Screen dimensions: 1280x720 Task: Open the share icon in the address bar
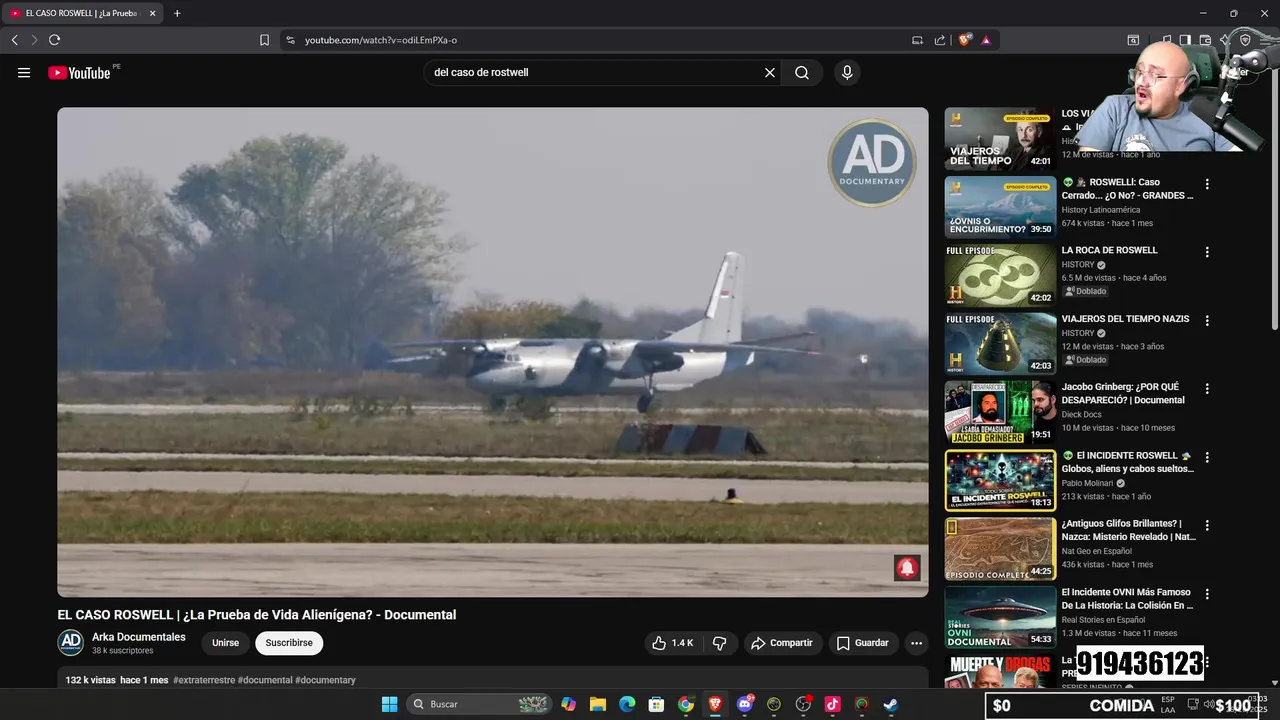(940, 40)
